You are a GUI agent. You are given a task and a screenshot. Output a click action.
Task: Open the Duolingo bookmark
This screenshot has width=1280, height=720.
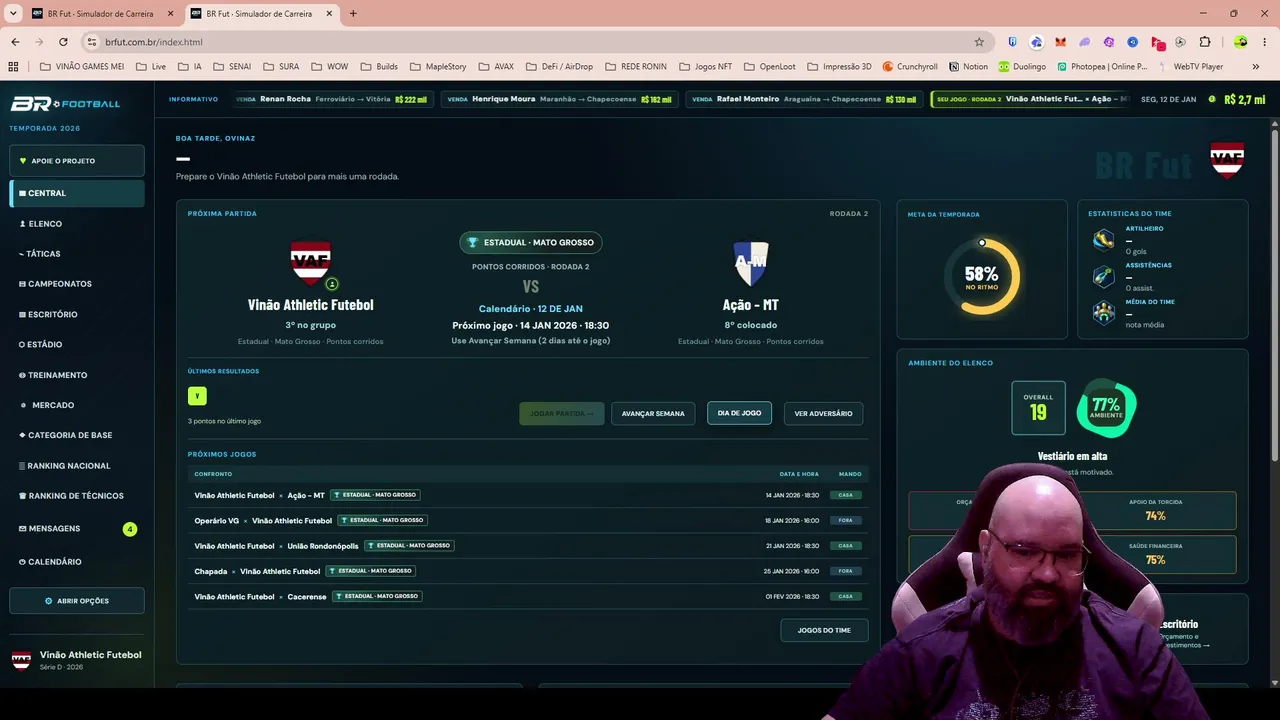tap(1021, 67)
